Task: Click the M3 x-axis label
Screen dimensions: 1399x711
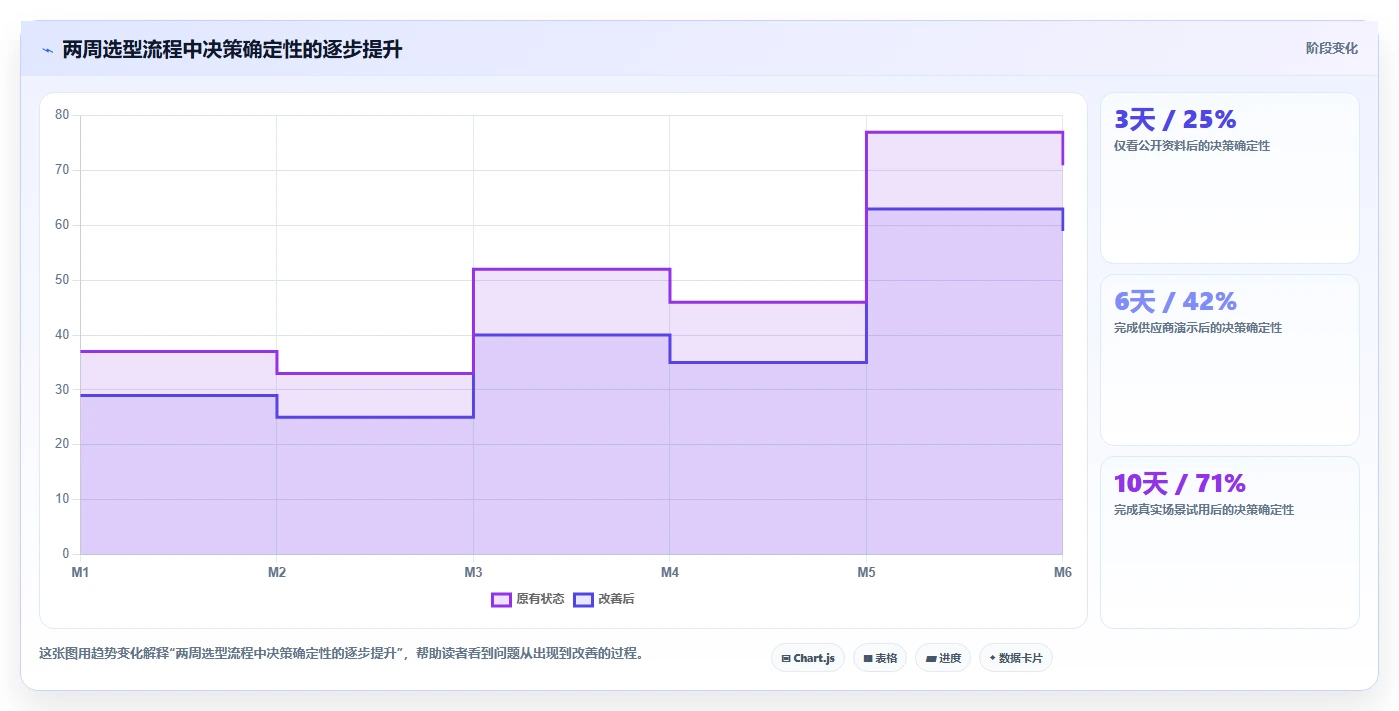Action: pos(473,573)
